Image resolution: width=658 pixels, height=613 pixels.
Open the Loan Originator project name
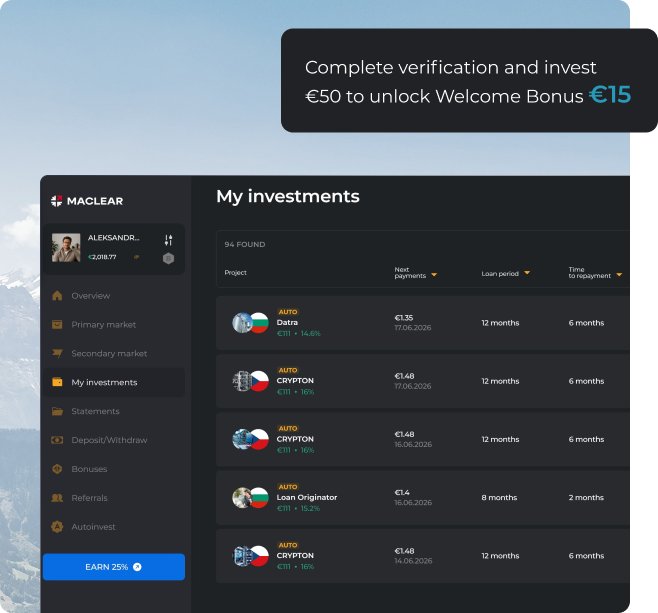[x=307, y=498]
